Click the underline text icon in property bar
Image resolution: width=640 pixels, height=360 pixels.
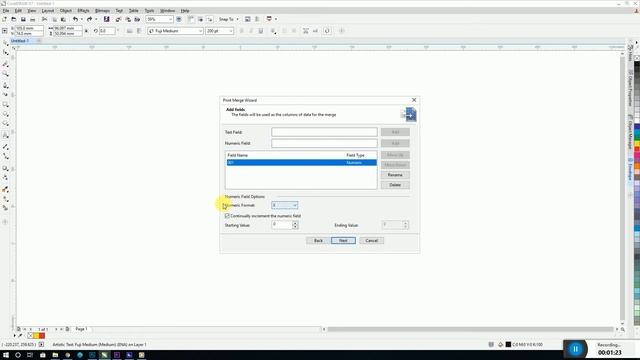click(261, 31)
